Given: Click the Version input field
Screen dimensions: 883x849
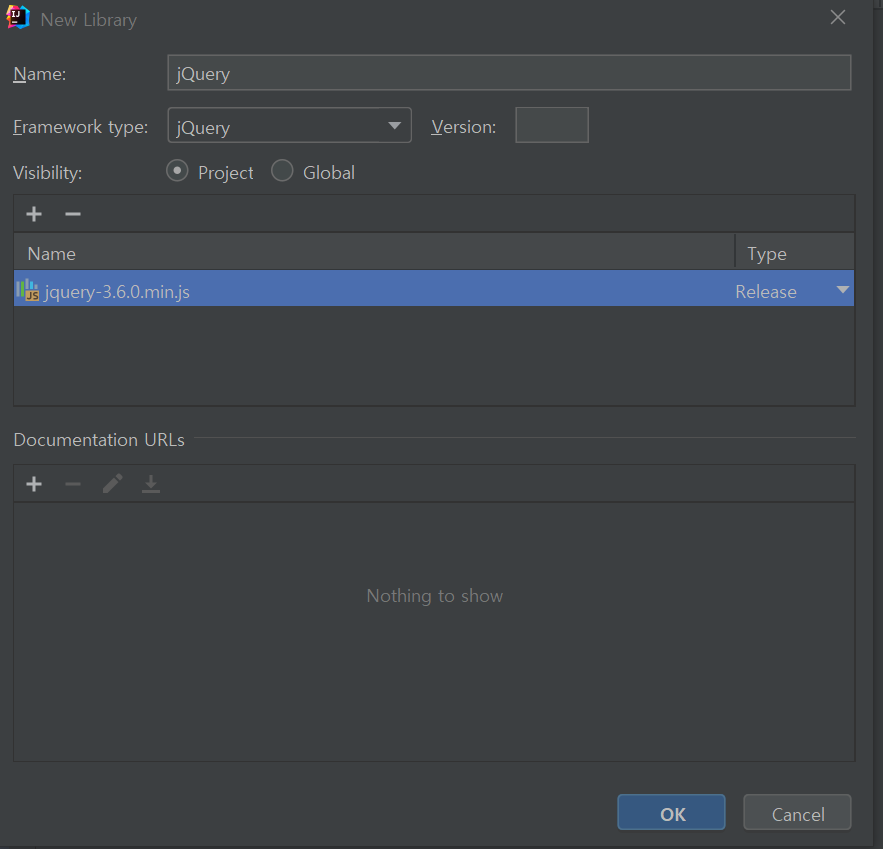Looking at the screenshot, I should click(552, 125).
